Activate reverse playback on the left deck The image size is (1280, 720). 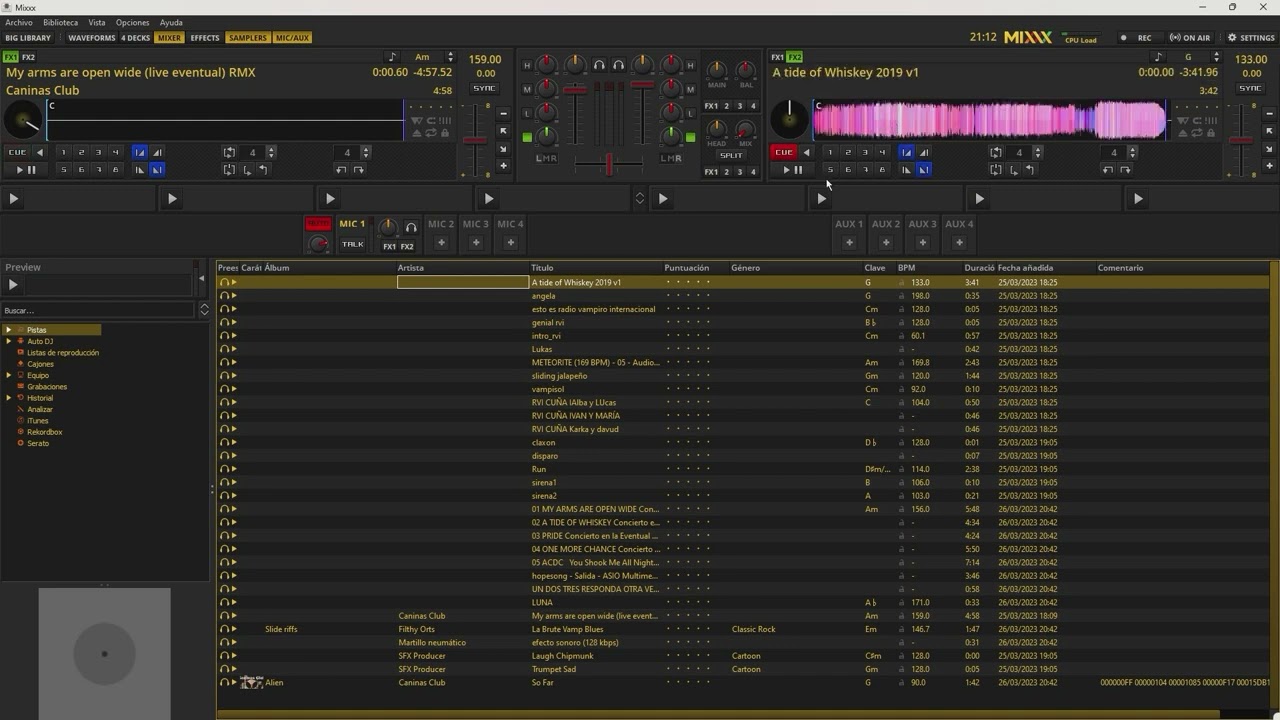(x=40, y=152)
